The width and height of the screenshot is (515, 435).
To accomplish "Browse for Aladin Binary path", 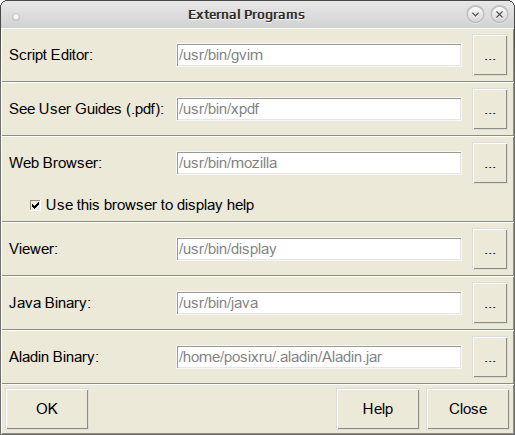I will [490, 357].
